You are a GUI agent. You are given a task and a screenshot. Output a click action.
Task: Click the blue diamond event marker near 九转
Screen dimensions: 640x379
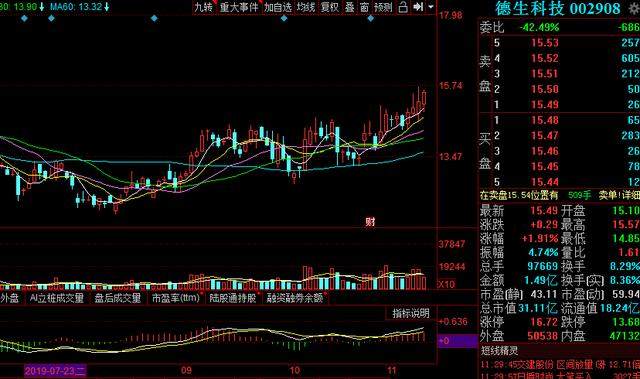(x=154, y=18)
